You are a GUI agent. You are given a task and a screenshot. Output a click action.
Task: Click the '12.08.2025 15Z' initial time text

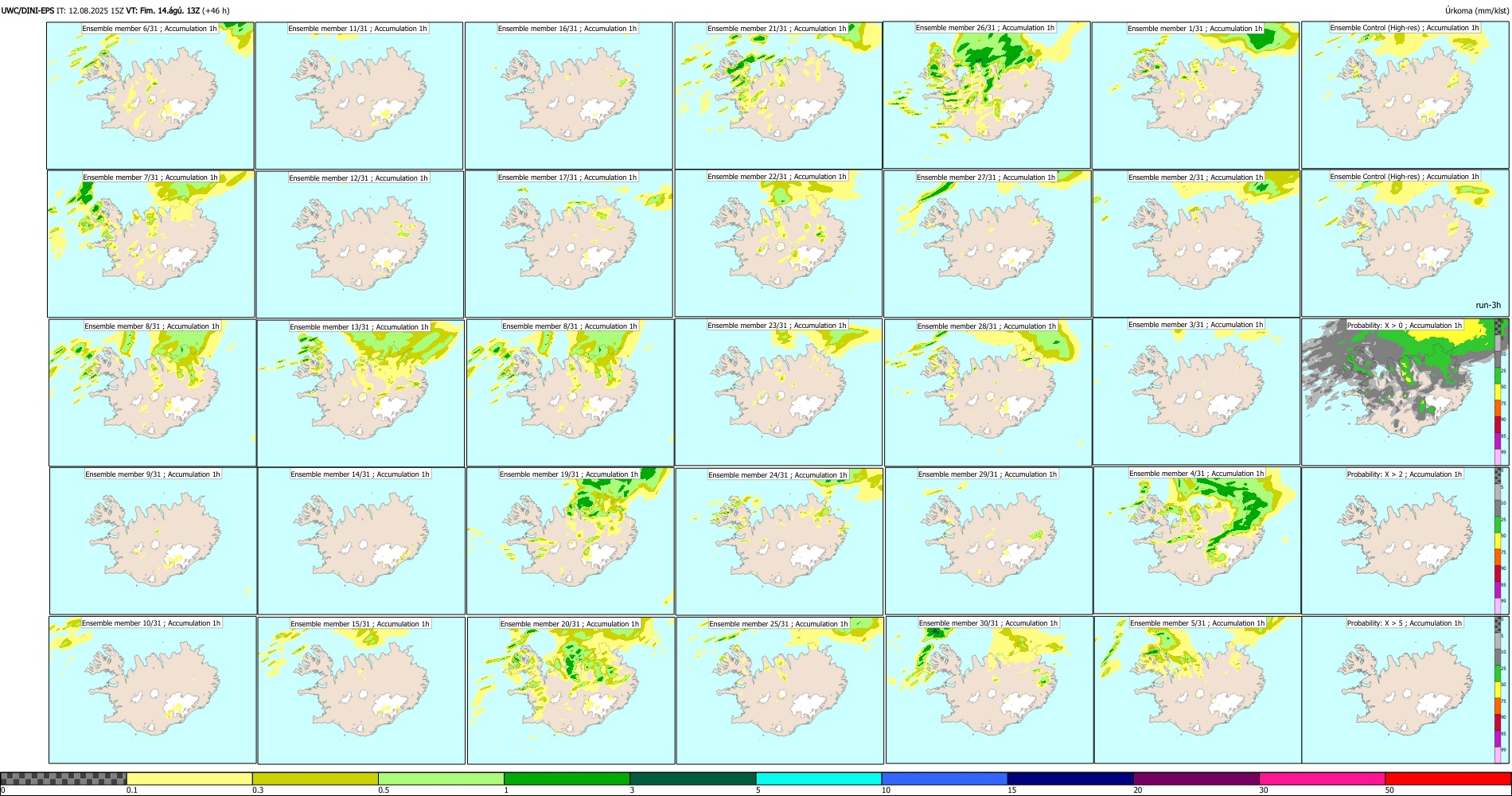(96, 10)
